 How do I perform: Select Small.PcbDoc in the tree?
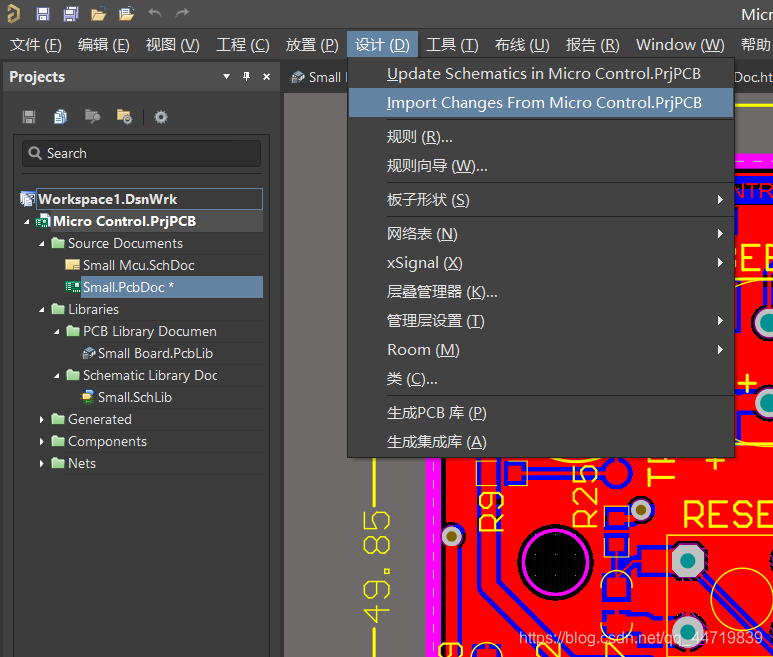[x=172, y=287]
